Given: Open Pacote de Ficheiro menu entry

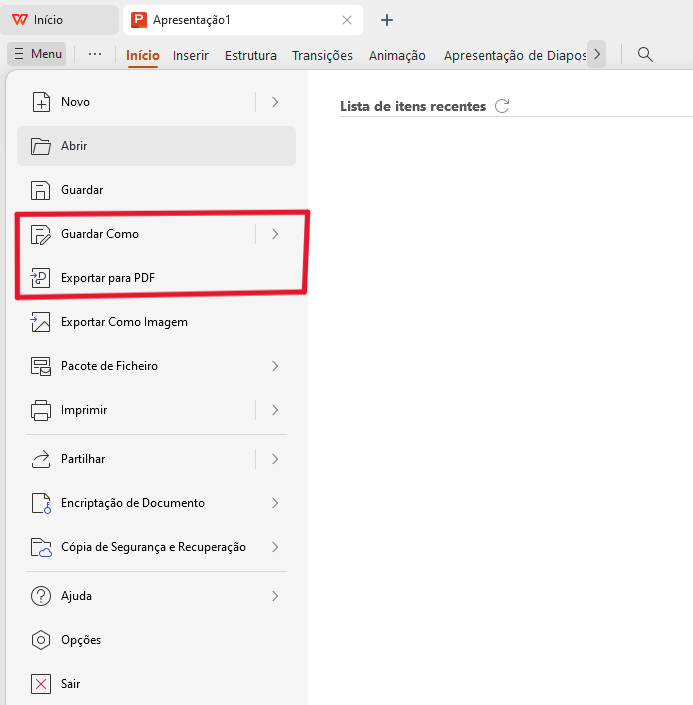Looking at the screenshot, I should pos(156,366).
